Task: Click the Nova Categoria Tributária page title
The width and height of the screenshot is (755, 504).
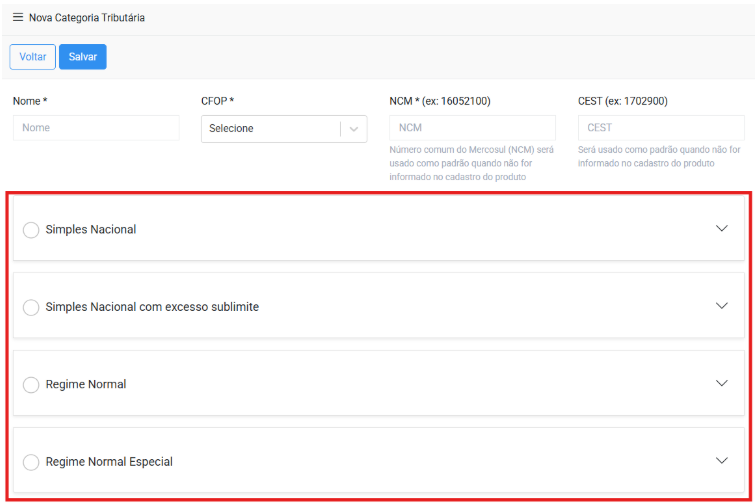Action: point(87,17)
